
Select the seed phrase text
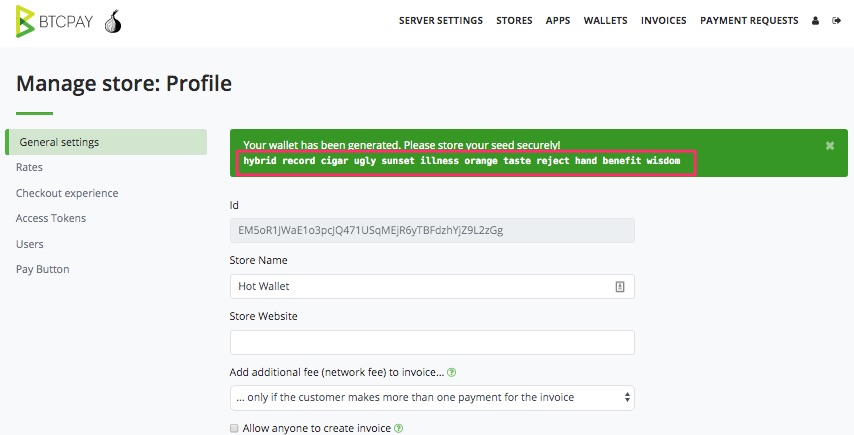(x=462, y=161)
